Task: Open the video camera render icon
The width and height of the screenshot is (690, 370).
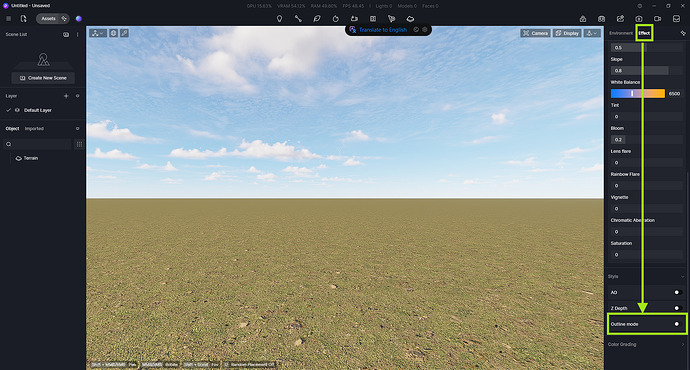Action: pyautogui.click(x=657, y=19)
